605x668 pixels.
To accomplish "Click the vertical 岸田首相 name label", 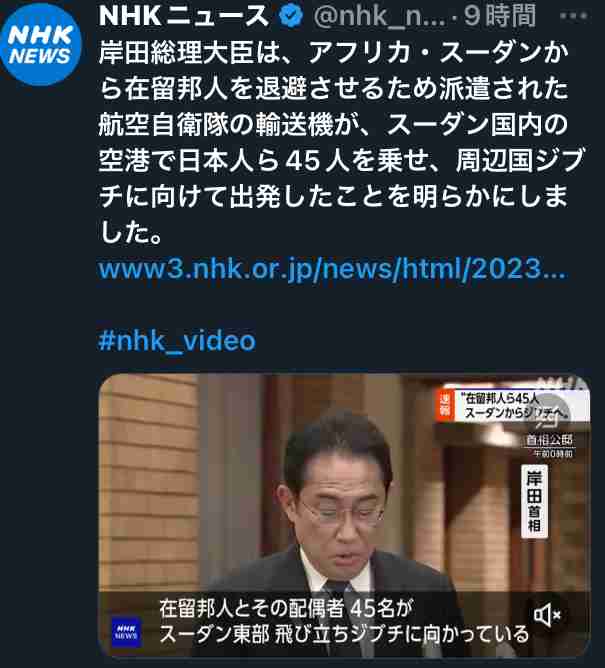I will (x=534, y=501).
